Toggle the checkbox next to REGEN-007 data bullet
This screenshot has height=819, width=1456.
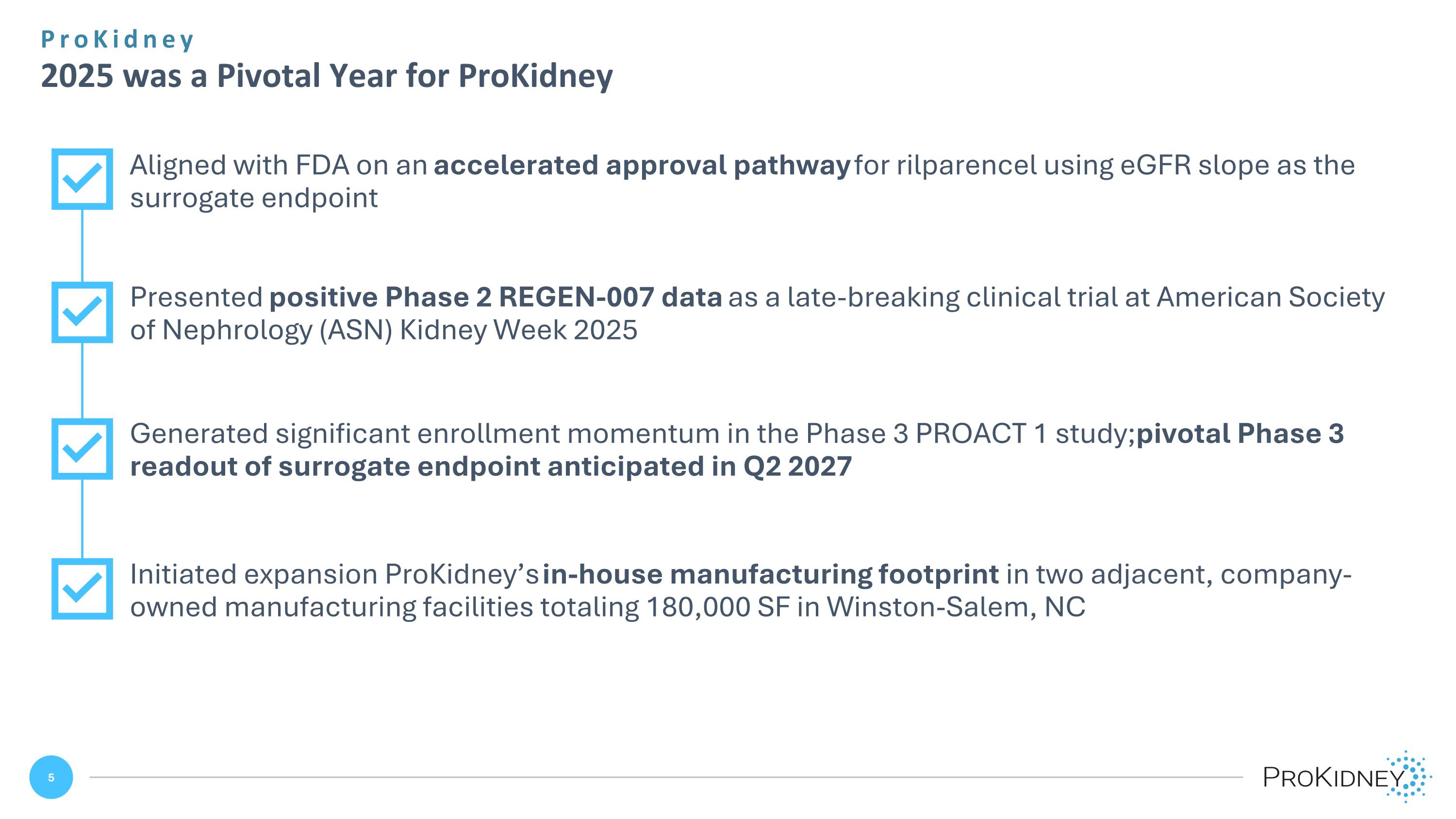[x=82, y=312]
